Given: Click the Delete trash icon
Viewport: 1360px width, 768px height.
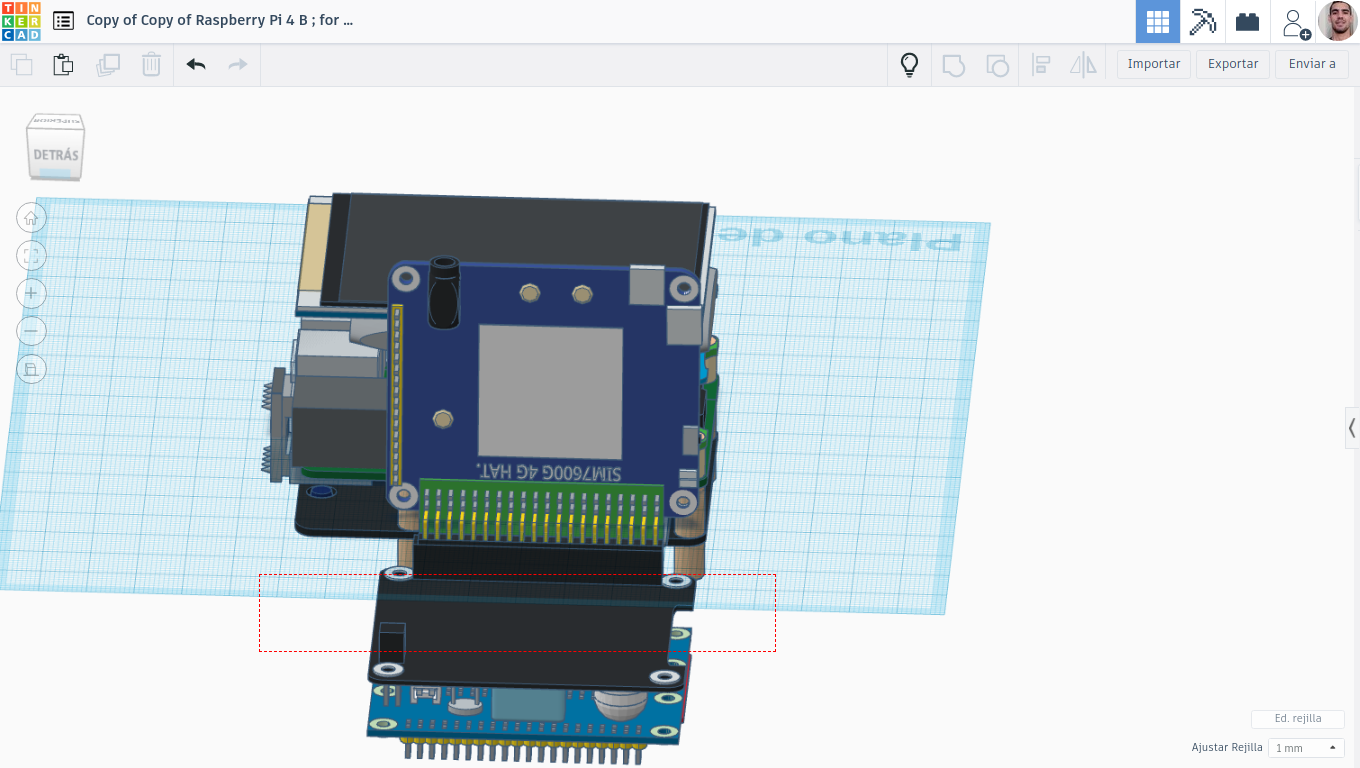Looking at the screenshot, I should [x=151, y=65].
